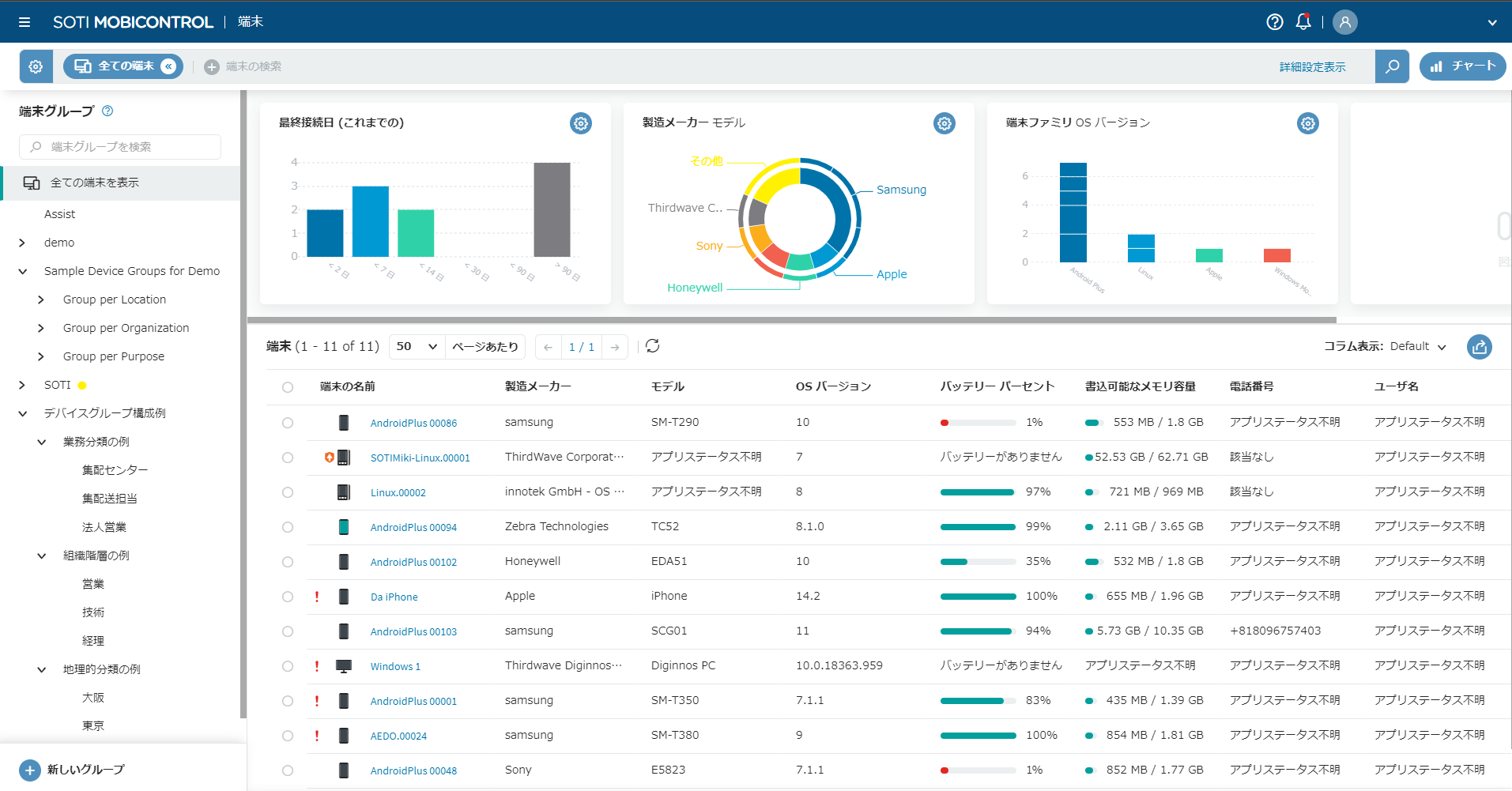Expand the Group per Location tree node
Viewport: 1512px width, 791px height.
40,299
